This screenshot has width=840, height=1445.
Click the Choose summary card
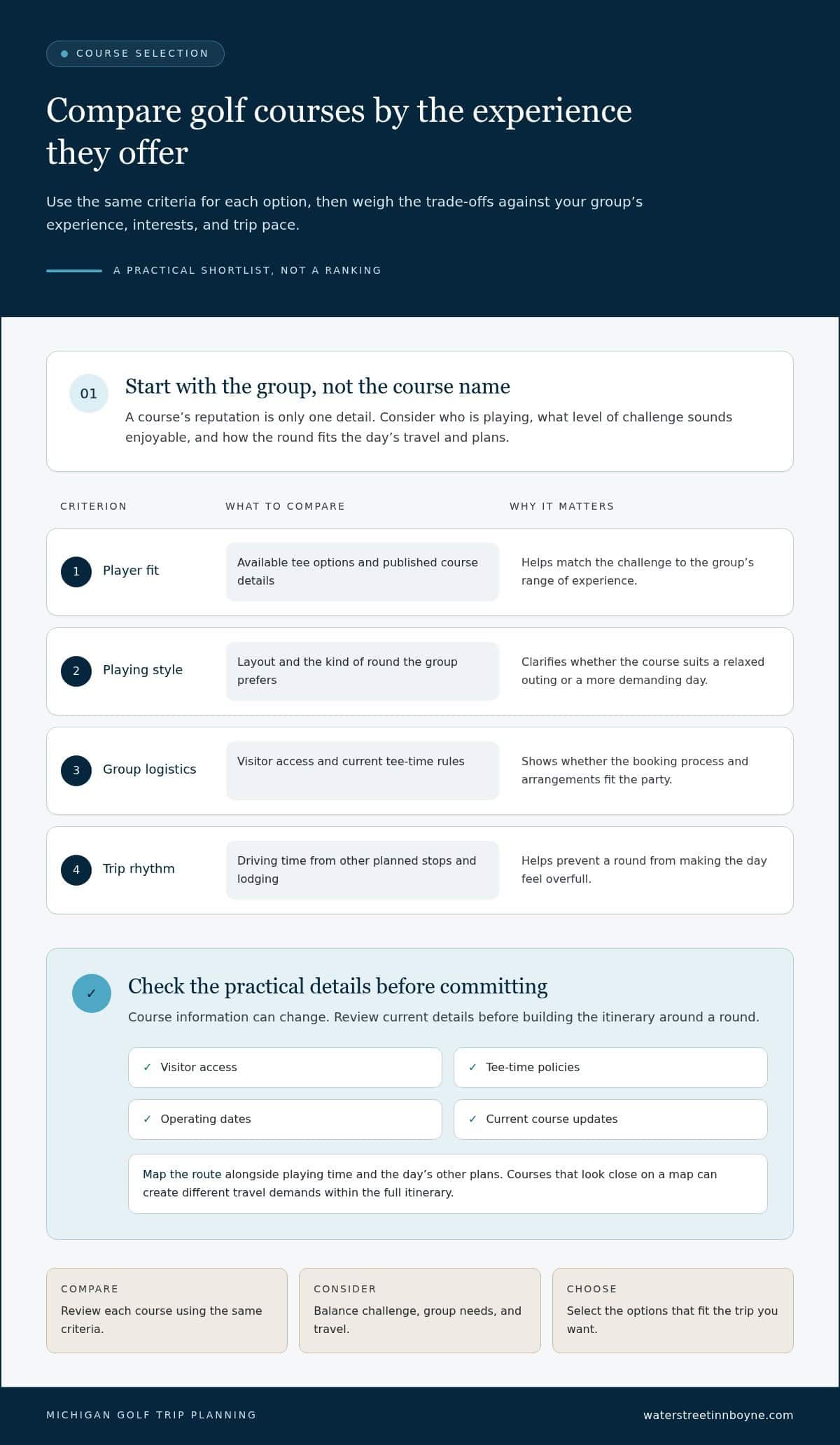(x=673, y=1311)
